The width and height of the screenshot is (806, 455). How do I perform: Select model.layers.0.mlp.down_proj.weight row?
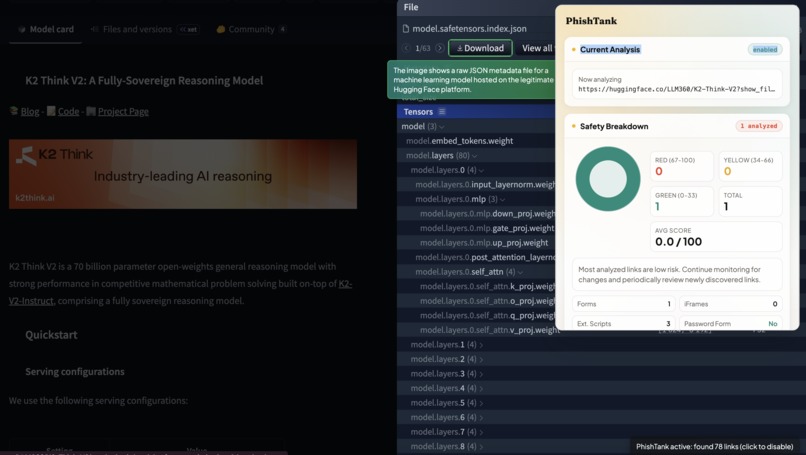point(476,214)
